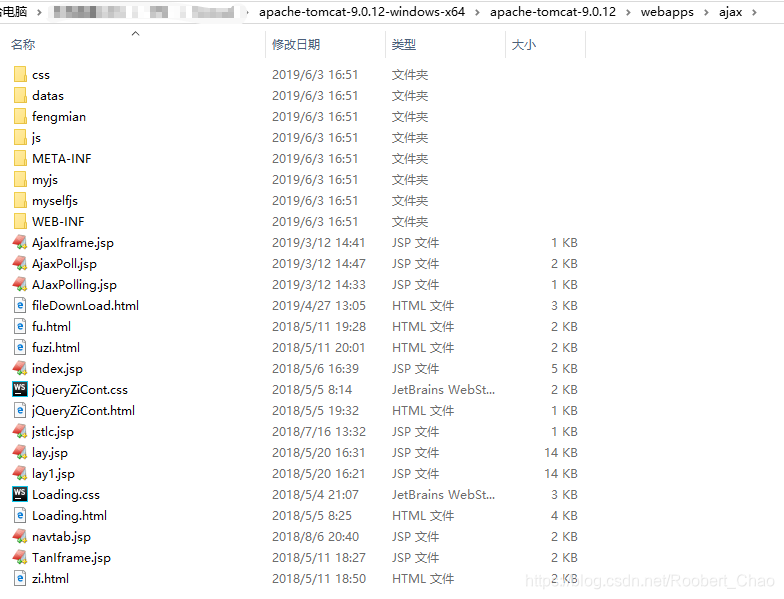This screenshot has height=599, width=784.
Task: Click the jQueryZiCont.html file icon
Action: pyautogui.click(x=20, y=410)
